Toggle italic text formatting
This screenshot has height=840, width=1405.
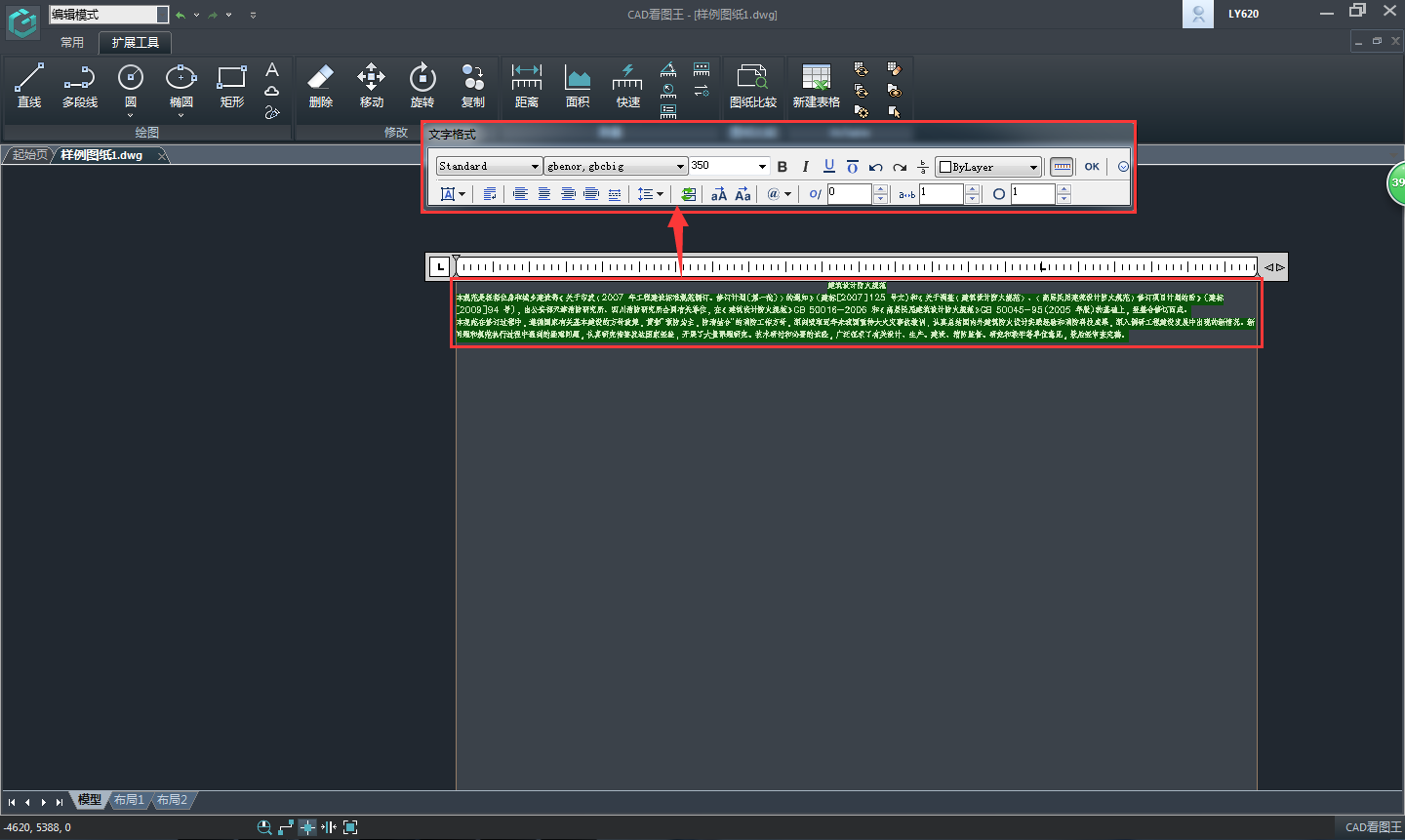(805, 167)
